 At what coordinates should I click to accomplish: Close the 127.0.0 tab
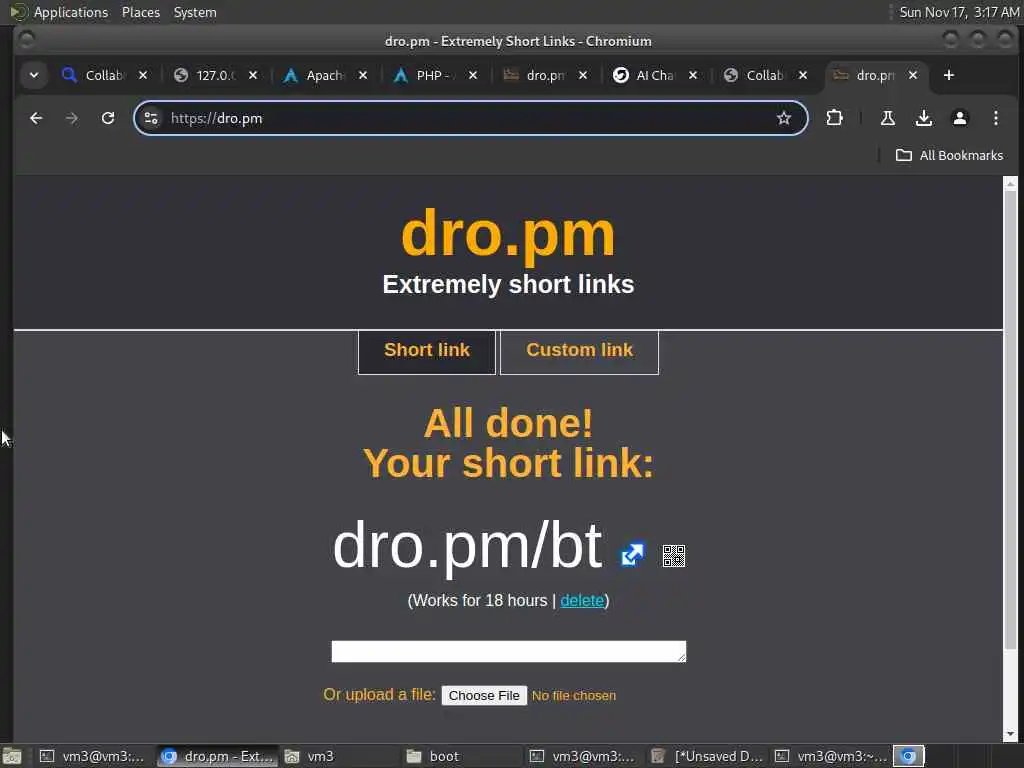coord(253,76)
